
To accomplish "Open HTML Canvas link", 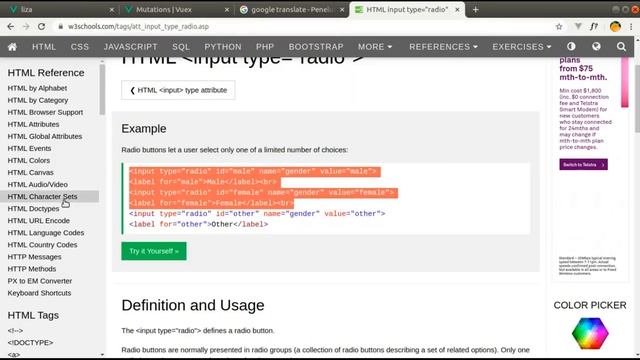I will 30,172.
